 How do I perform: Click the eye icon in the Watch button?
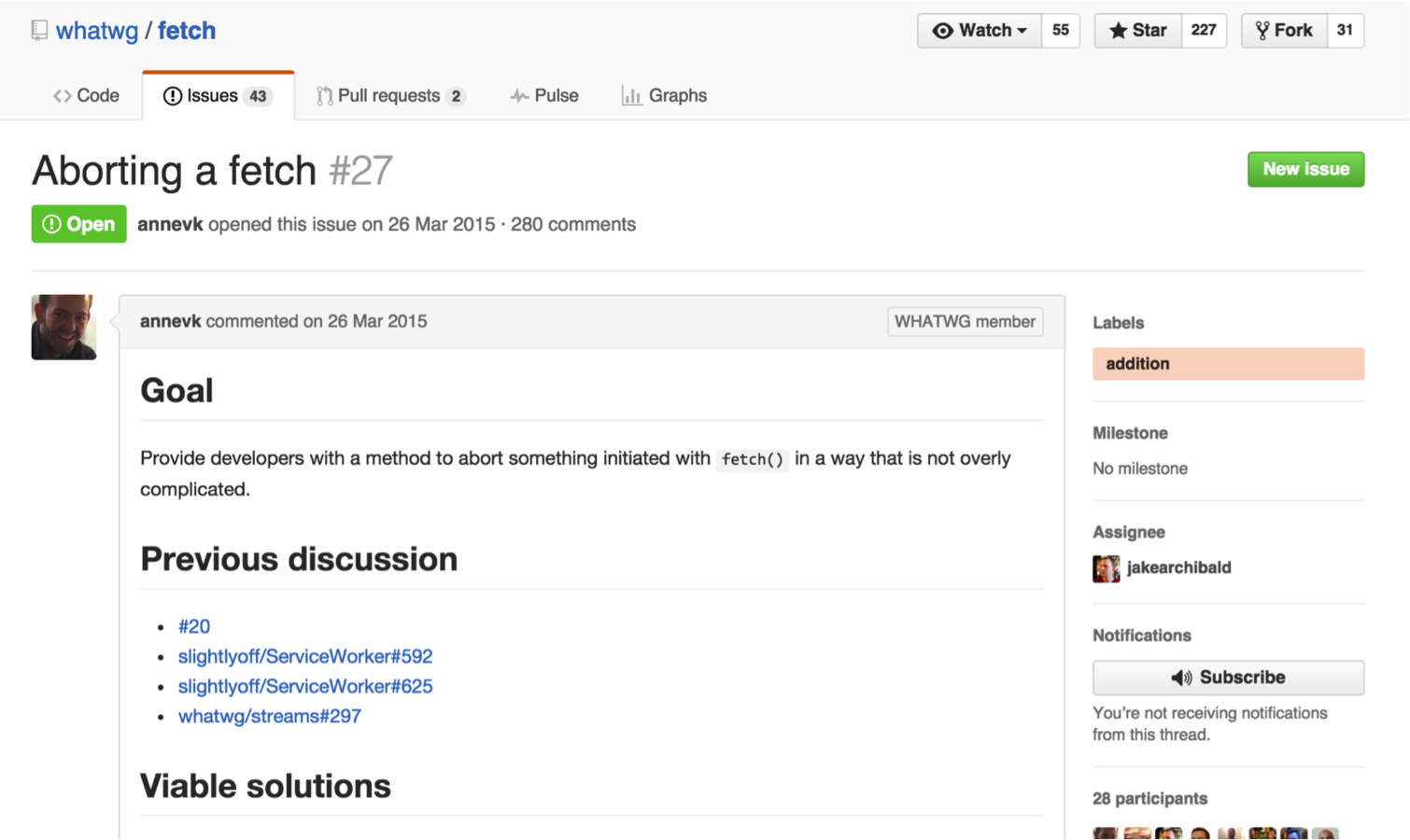coord(943,31)
